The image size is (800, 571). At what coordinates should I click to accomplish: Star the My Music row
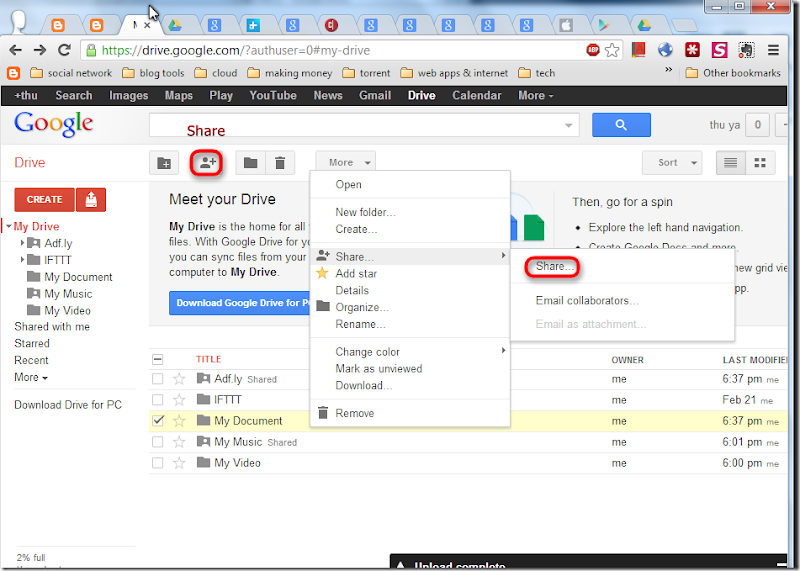[179, 441]
